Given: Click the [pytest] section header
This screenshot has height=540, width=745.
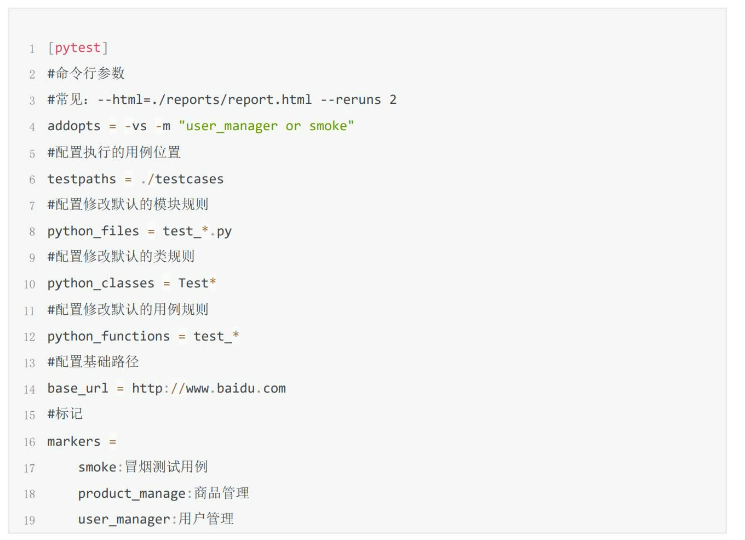Looking at the screenshot, I should click(78, 47).
